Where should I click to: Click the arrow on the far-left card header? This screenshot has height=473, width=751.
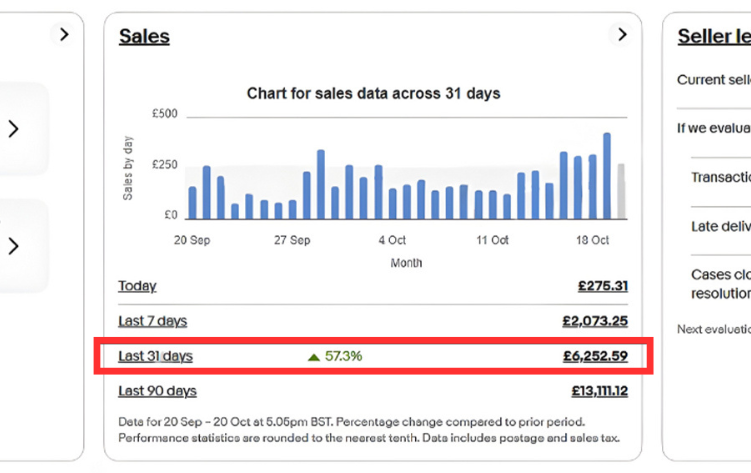[64, 35]
